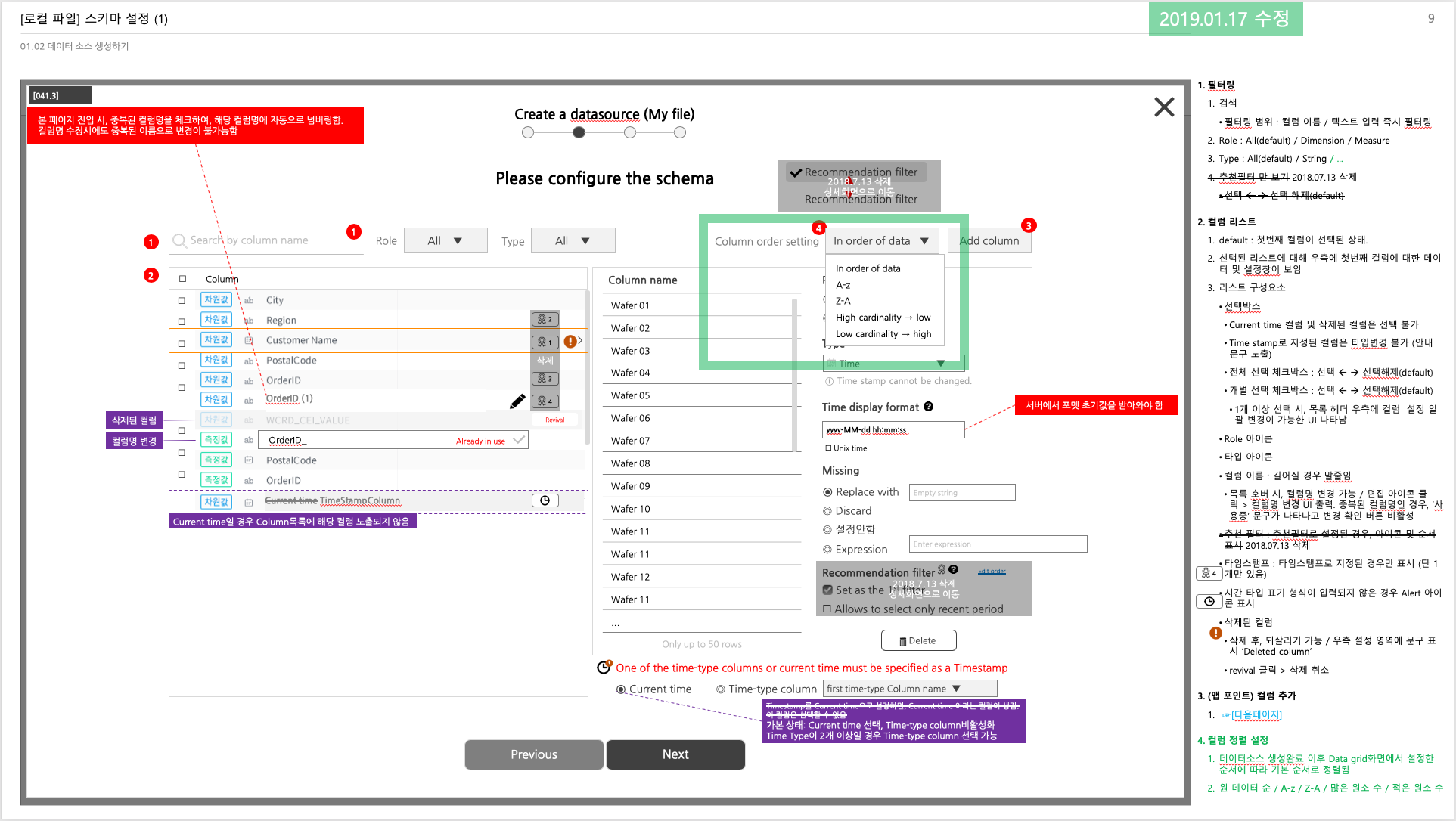Click clock icon on TimeStampColumn row
Image resolution: width=1456 pixels, height=821 pixels.
[545, 500]
